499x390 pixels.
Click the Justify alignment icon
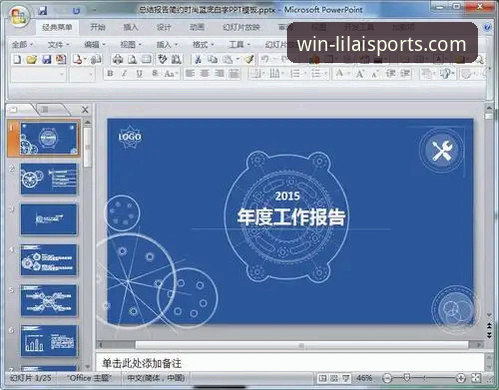pyautogui.click(x=235, y=73)
